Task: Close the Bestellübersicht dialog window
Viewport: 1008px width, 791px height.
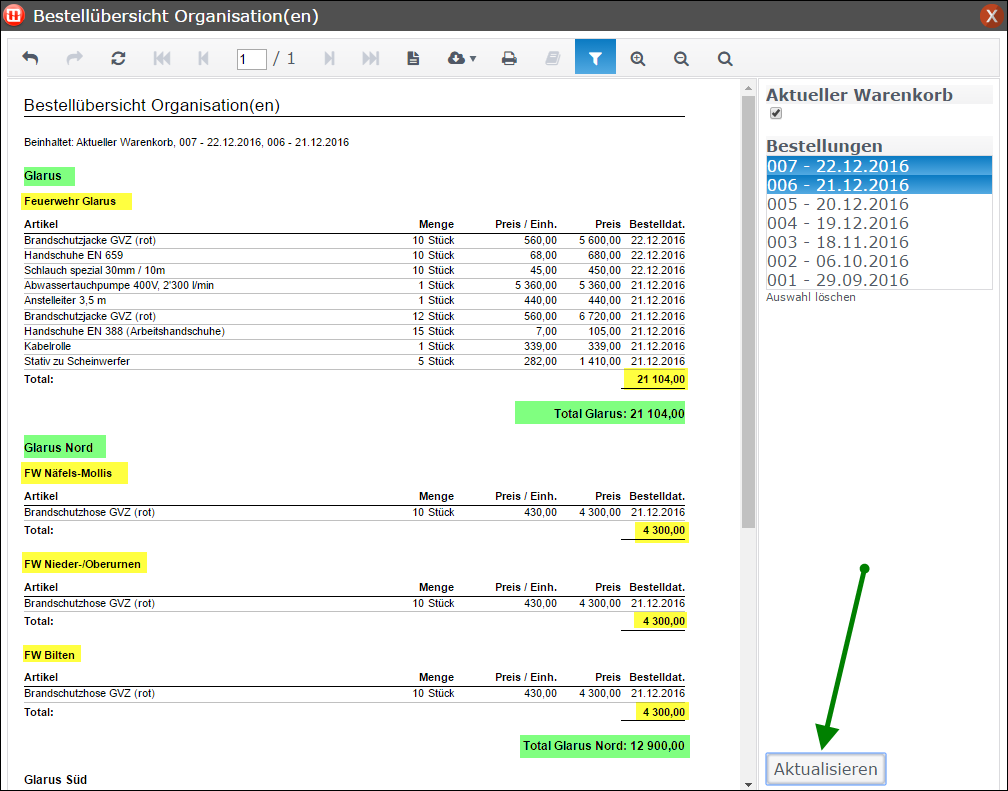Action: pos(991,16)
